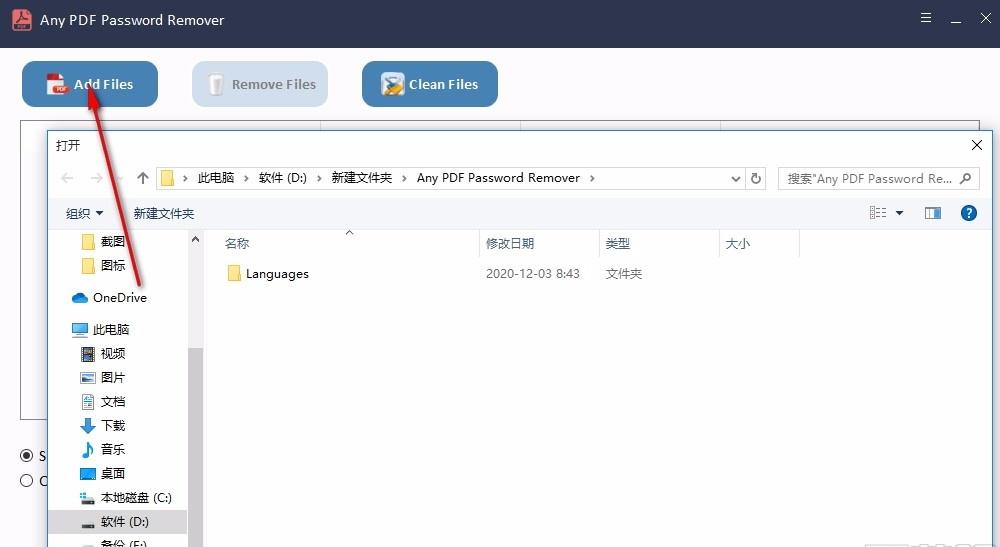
Task: Expand chevron after 软件 (D:) breadcrumb
Action: click(319, 179)
